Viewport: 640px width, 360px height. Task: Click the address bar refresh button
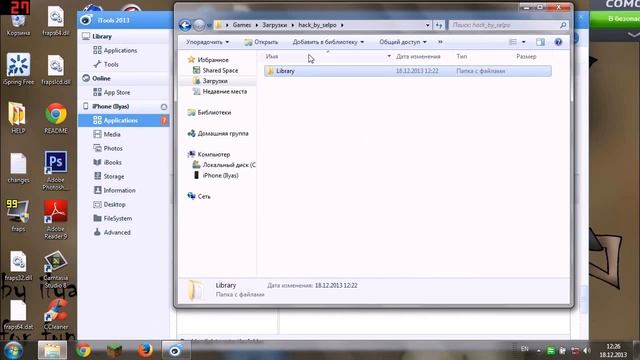point(439,25)
